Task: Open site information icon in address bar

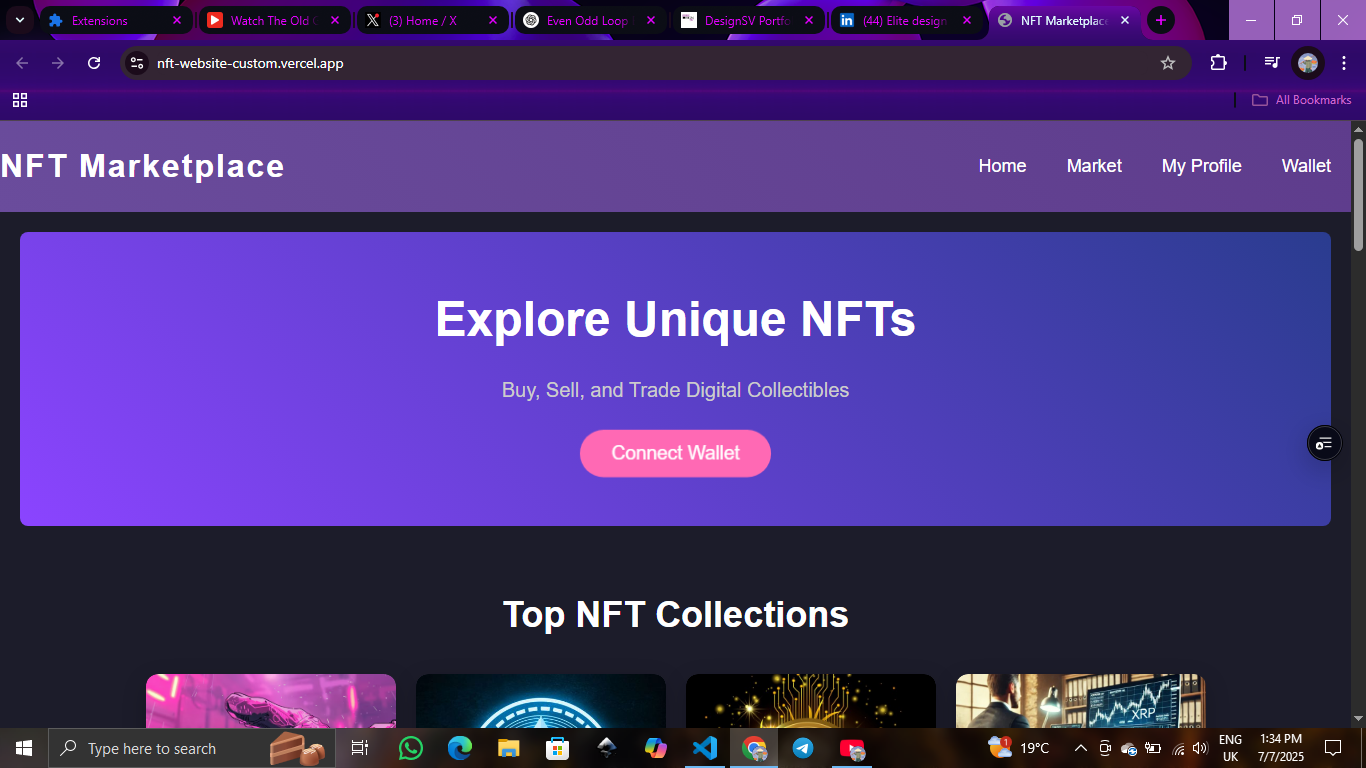Action: pos(138,63)
